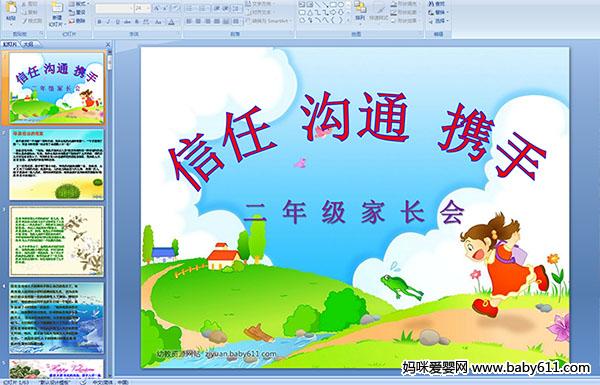600x385 pixels.
Task: Switch to the Slides thumbnail tab
Action: coord(10,44)
